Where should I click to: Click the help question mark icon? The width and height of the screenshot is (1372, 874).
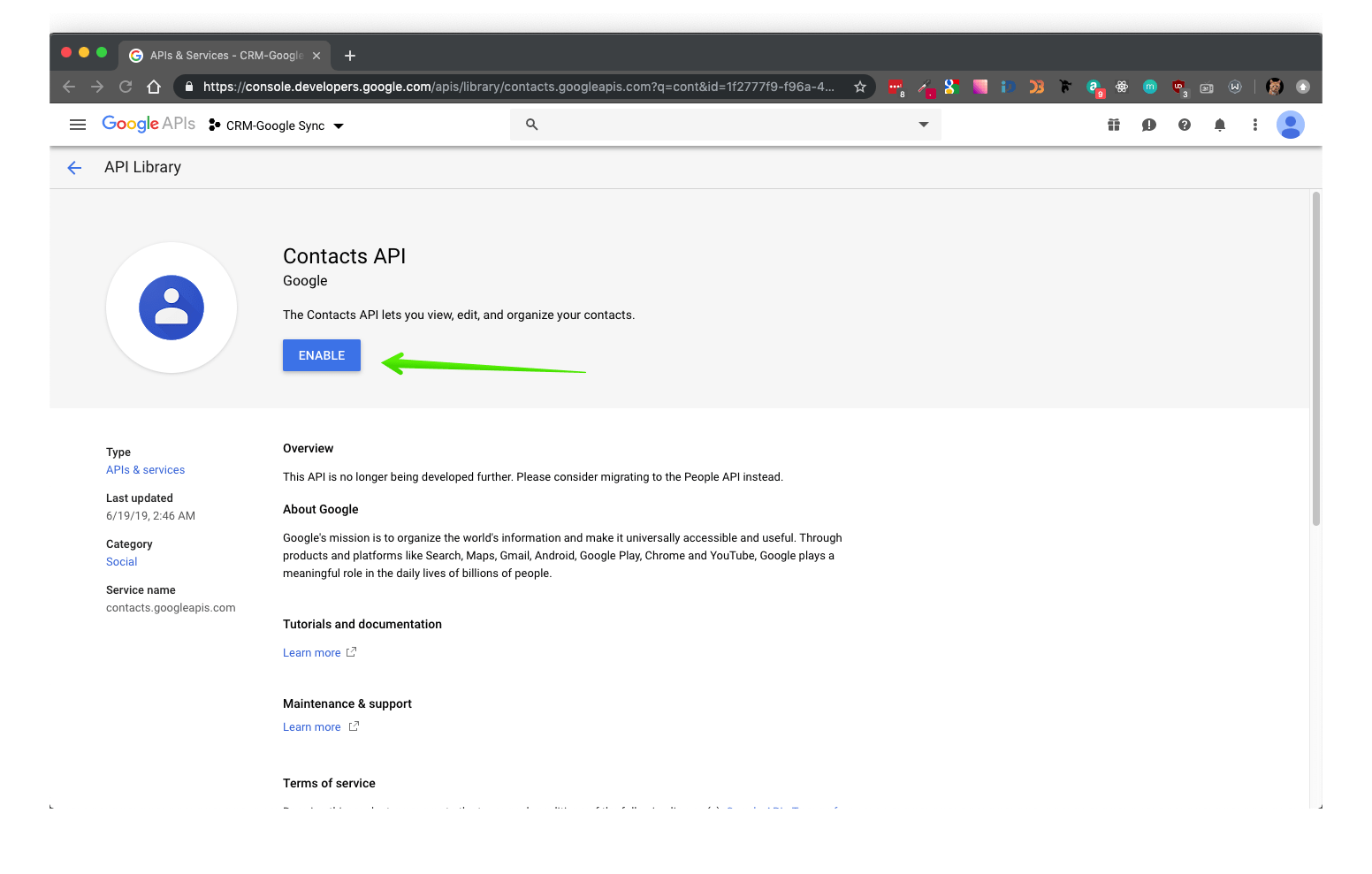coord(1184,125)
